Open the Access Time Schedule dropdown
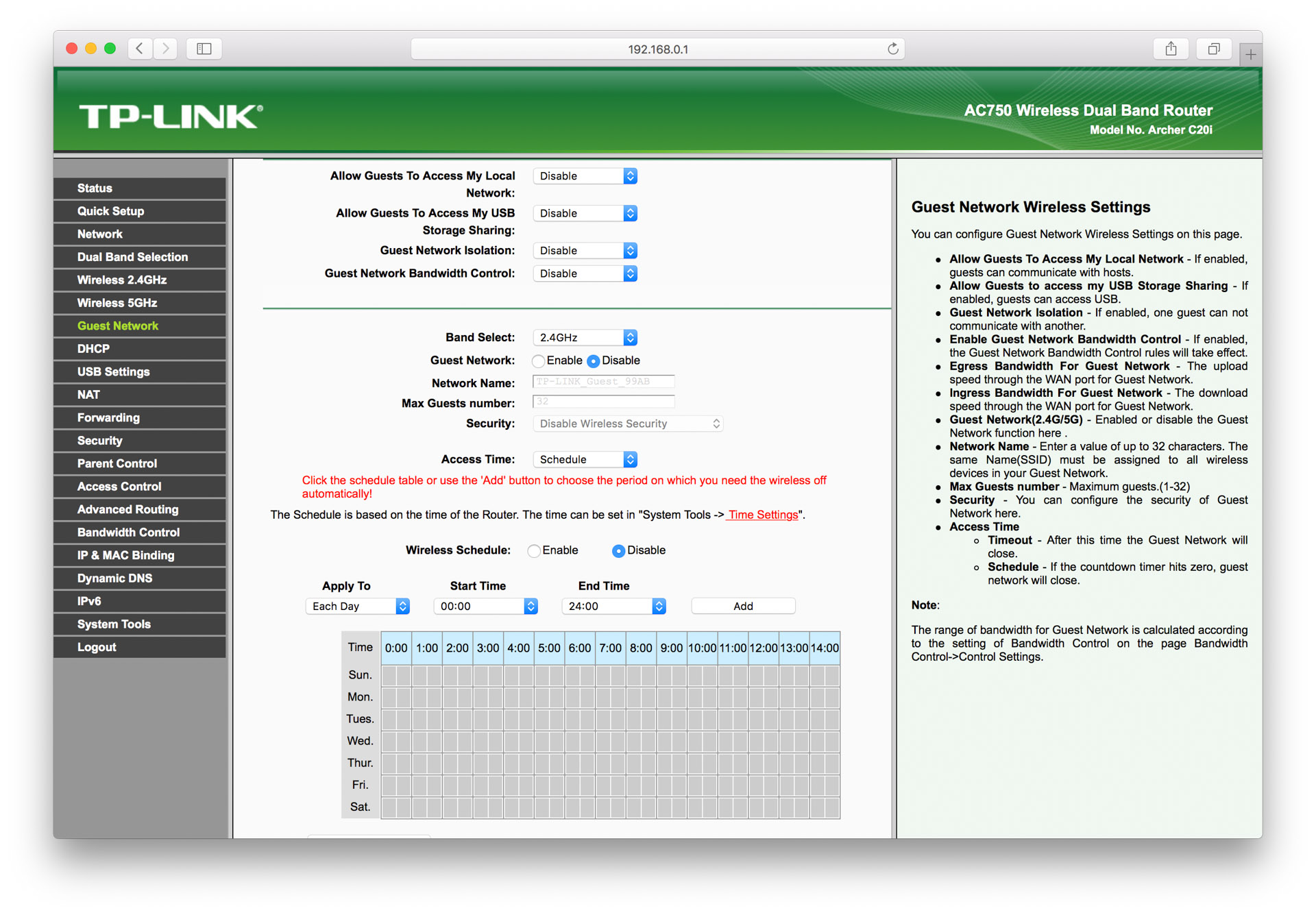Screen dimensions: 1316x915 (x=585, y=460)
